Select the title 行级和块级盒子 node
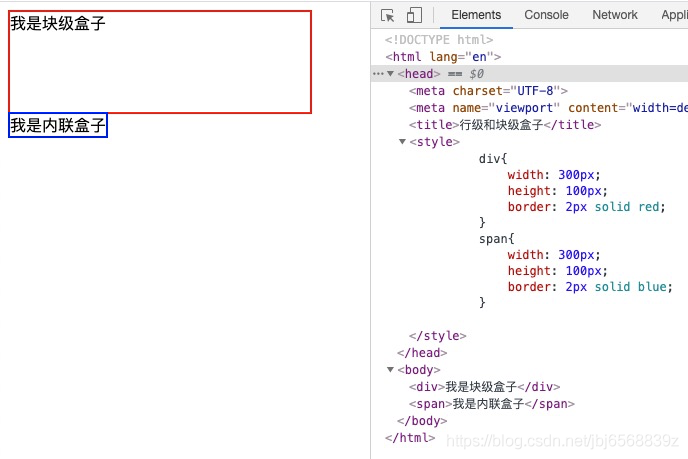The width and height of the screenshot is (688, 459). [x=505, y=125]
